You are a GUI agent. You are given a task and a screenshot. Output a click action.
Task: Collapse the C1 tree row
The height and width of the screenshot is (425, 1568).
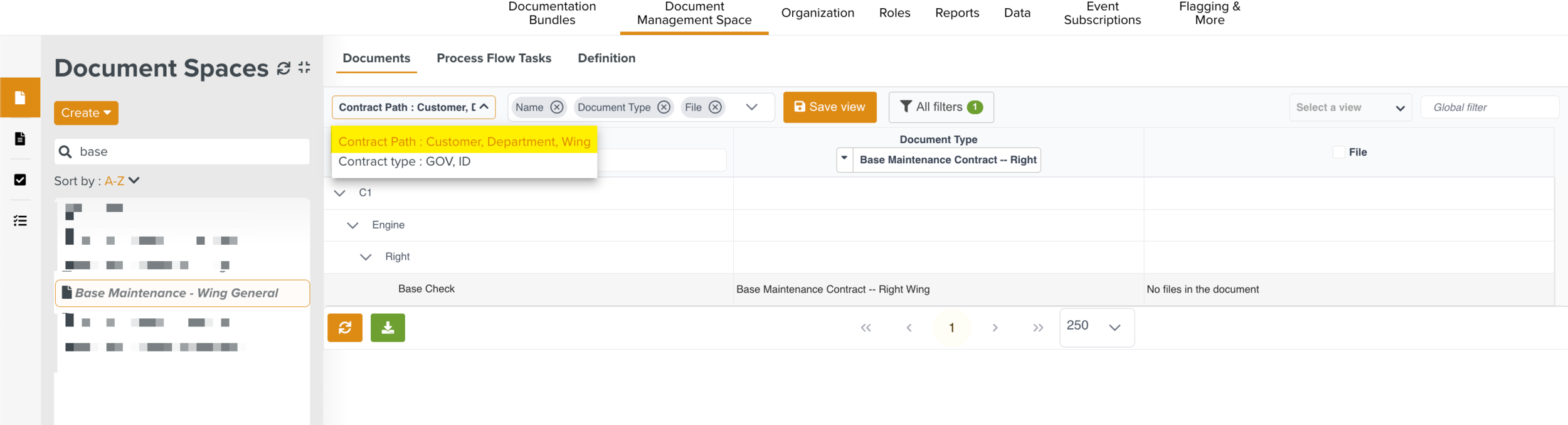pyautogui.click(x=340, y=193)
